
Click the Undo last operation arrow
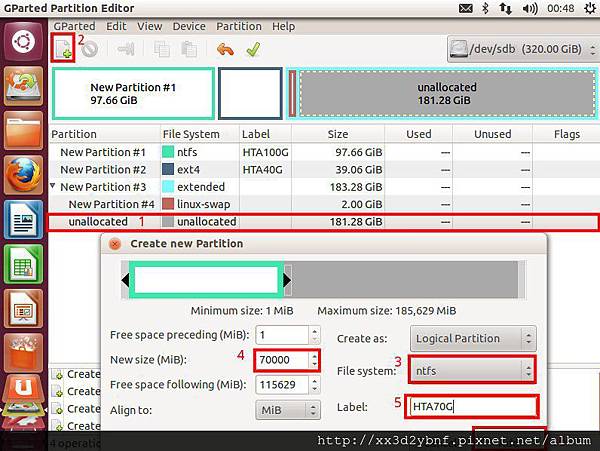coord(225,49)
